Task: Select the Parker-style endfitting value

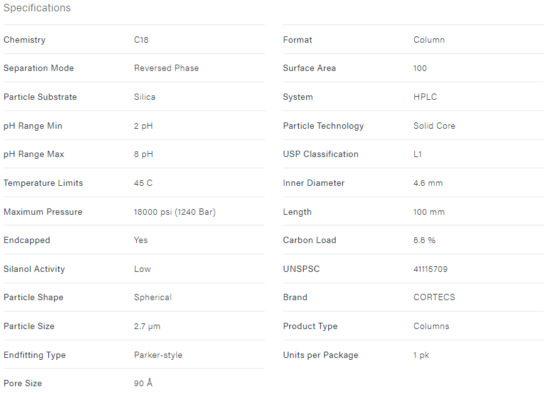Action: [158, 355]
